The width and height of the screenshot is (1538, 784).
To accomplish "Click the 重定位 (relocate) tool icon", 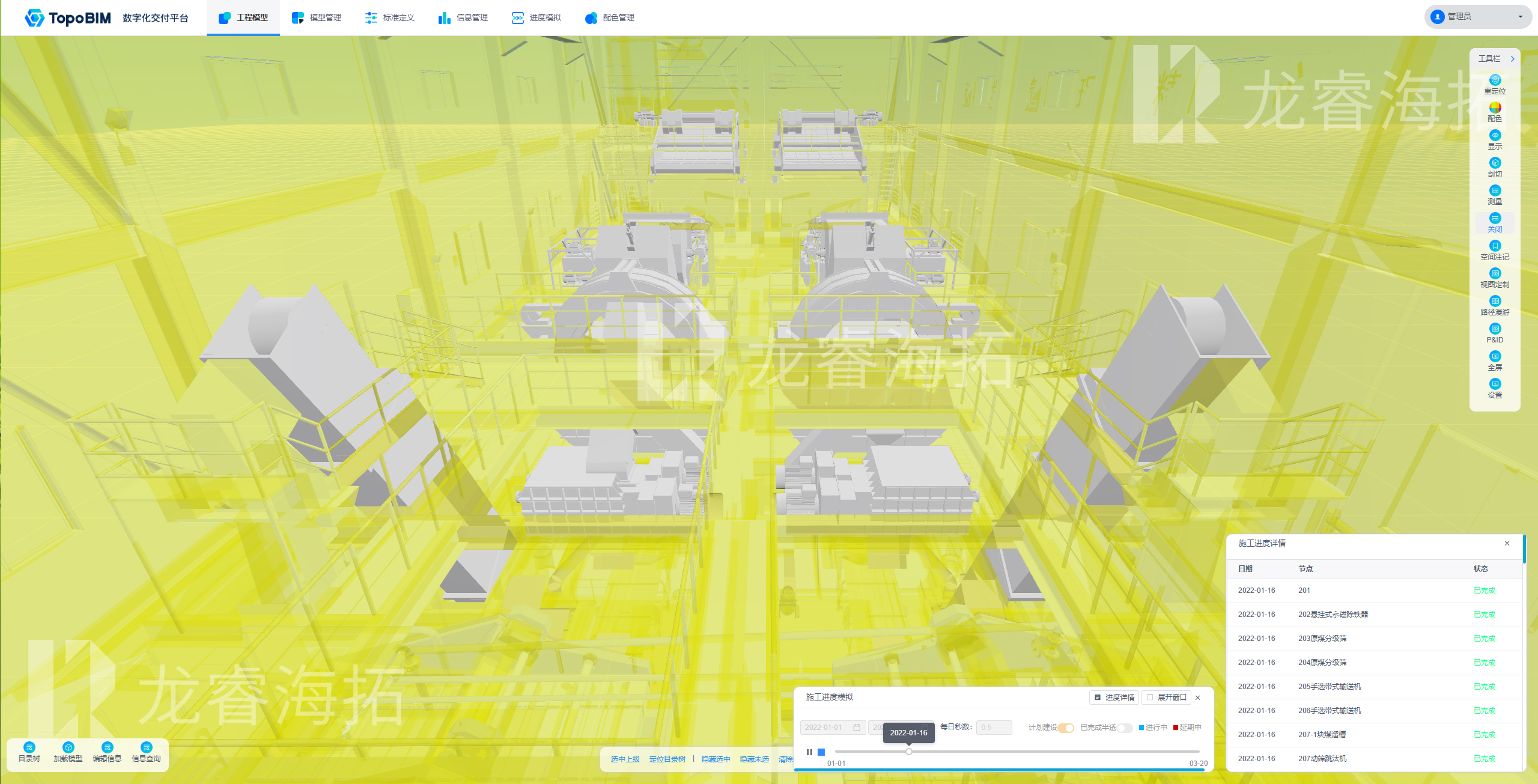I will 1495,81.
